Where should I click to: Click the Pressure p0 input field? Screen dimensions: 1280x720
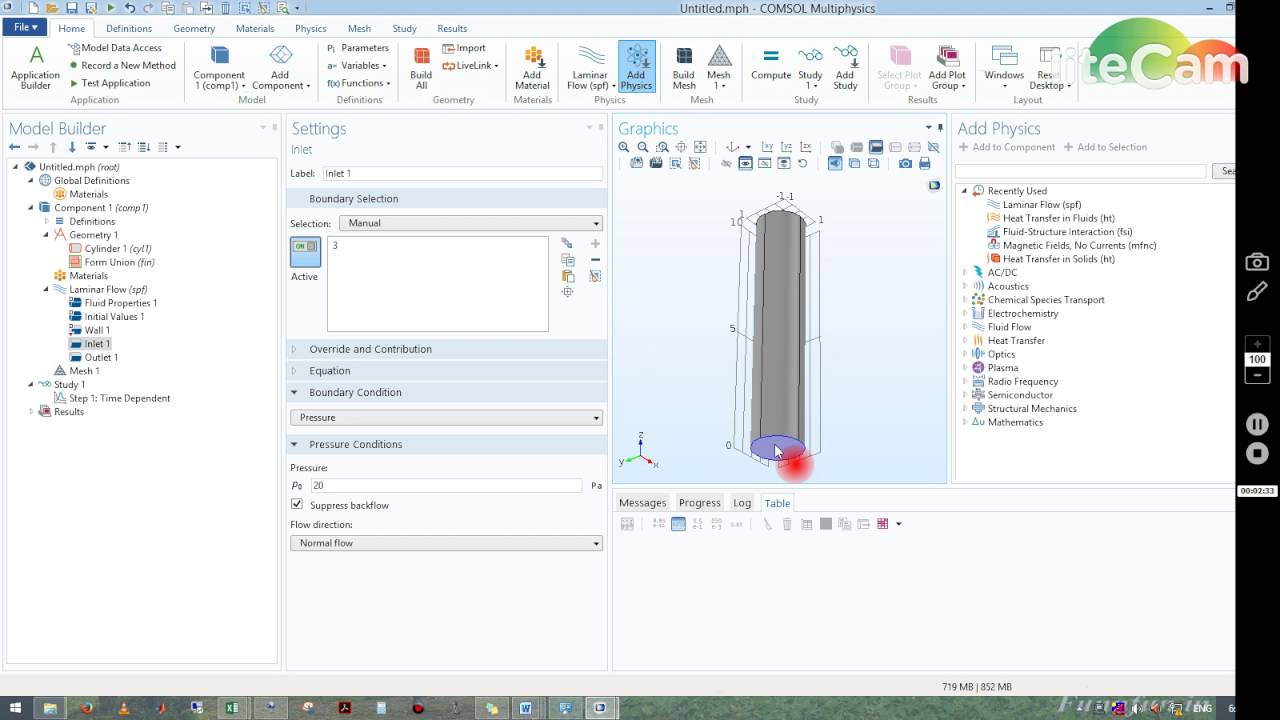click(446, 485)
